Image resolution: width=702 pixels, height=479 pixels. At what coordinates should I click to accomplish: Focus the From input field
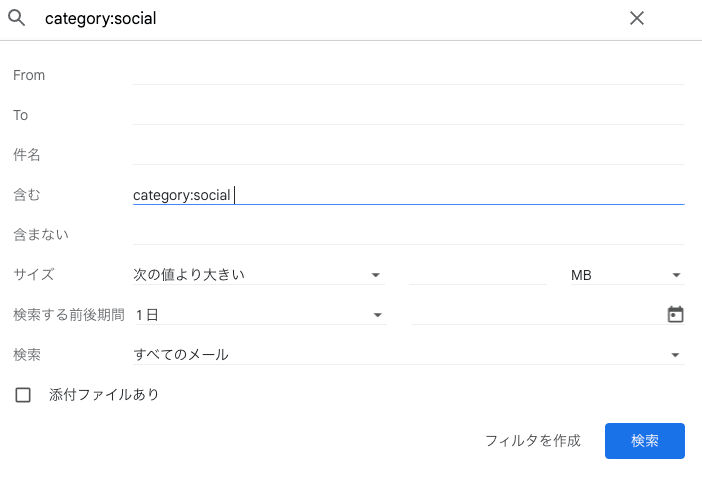click(408, 75)
